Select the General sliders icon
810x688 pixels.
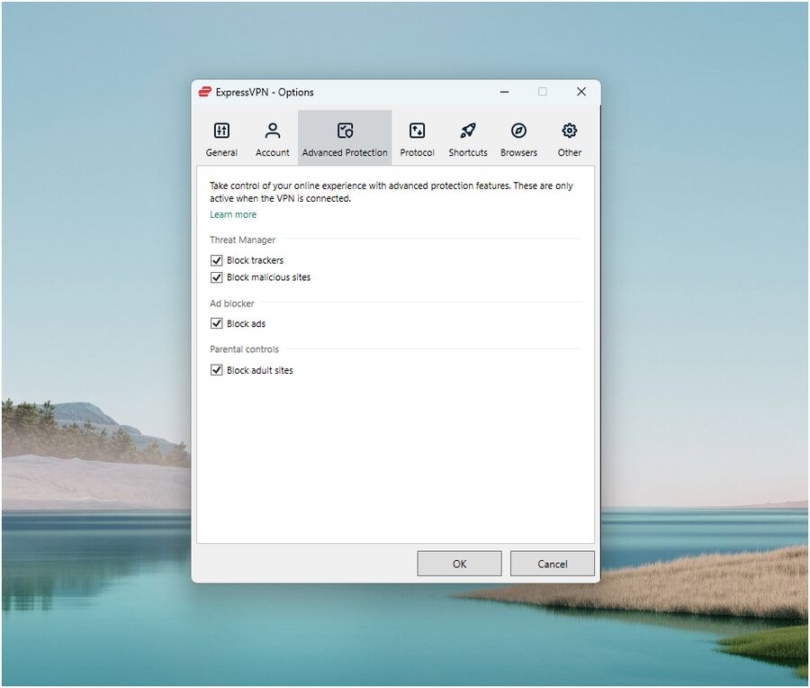(x=221, y=130)
